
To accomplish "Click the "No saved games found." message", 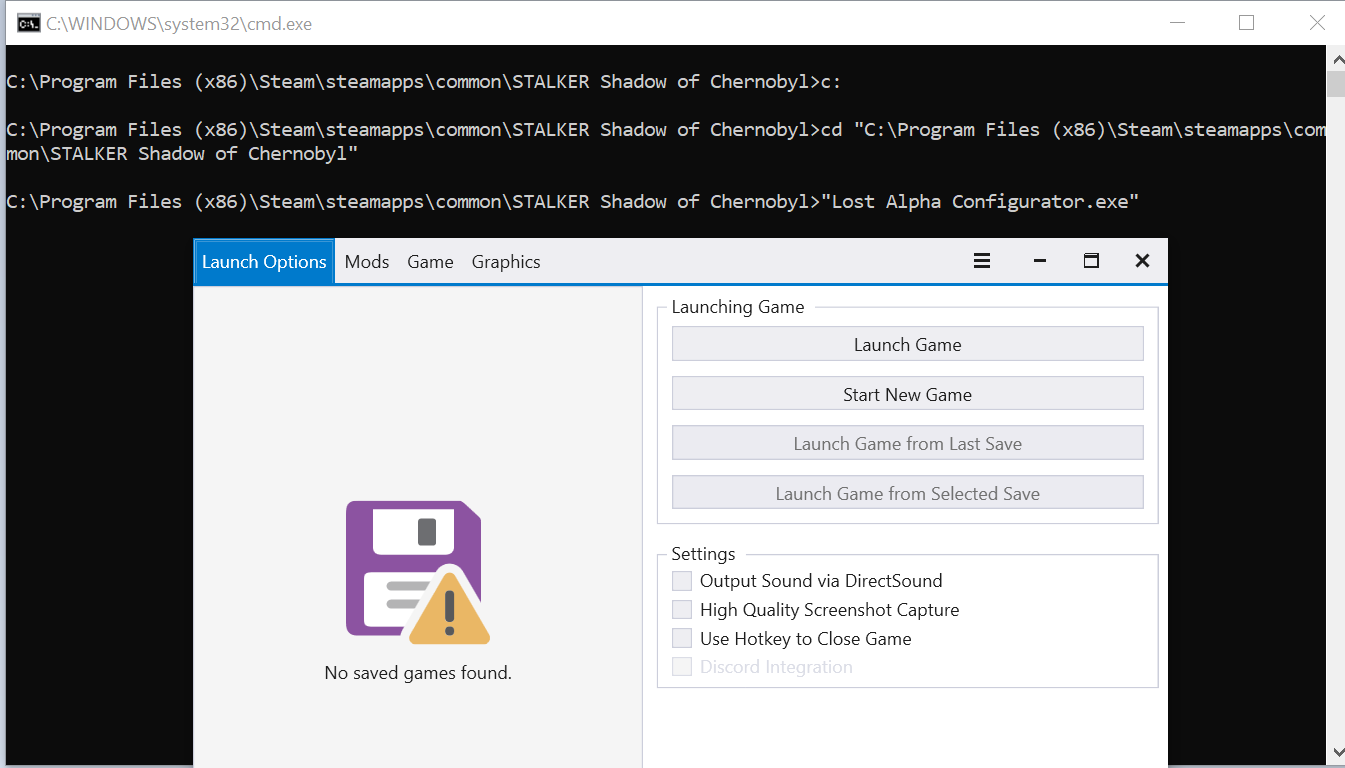I will (418, 673).
